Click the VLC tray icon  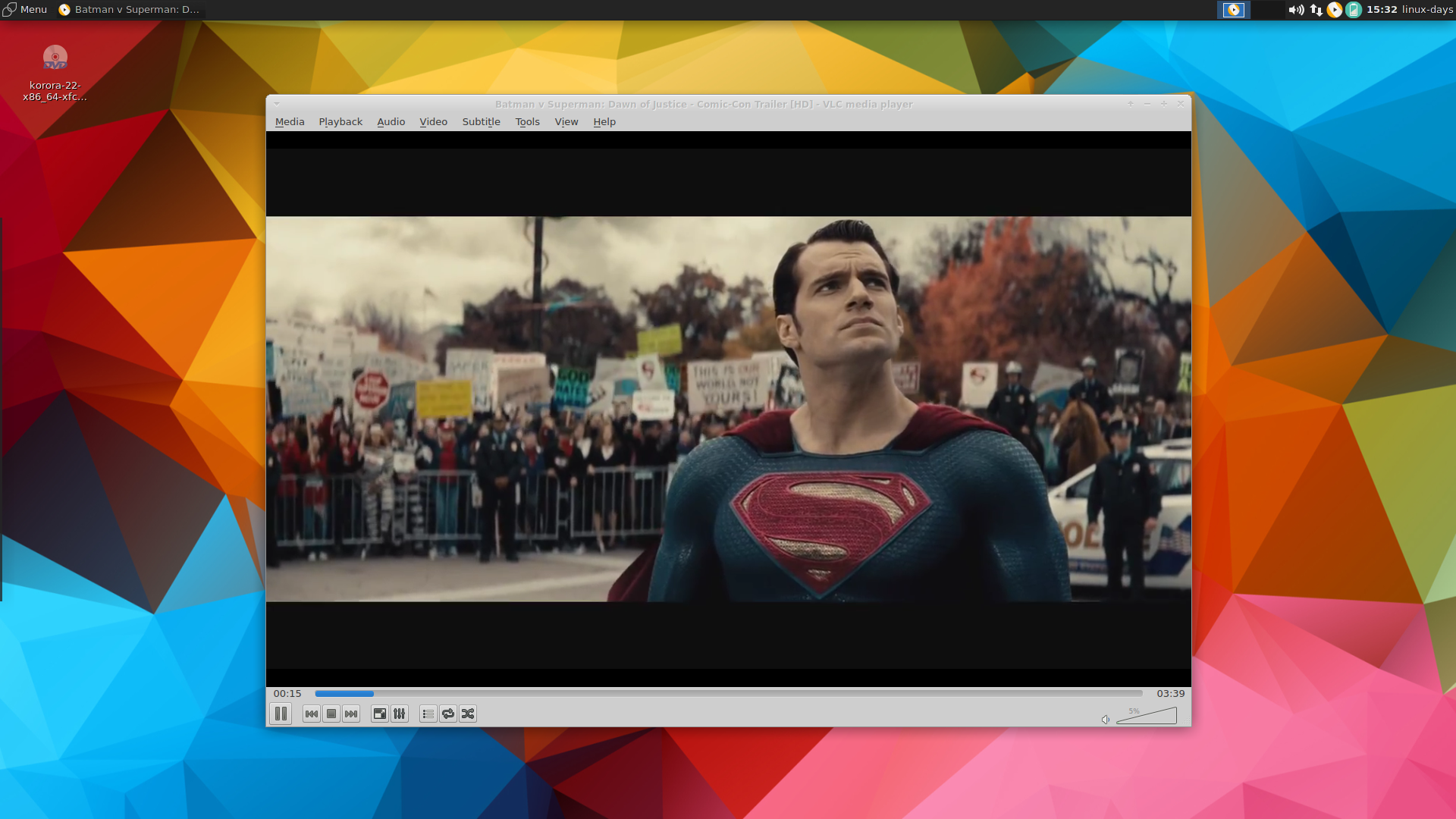pyautogui.click(x=1335, y=10)
